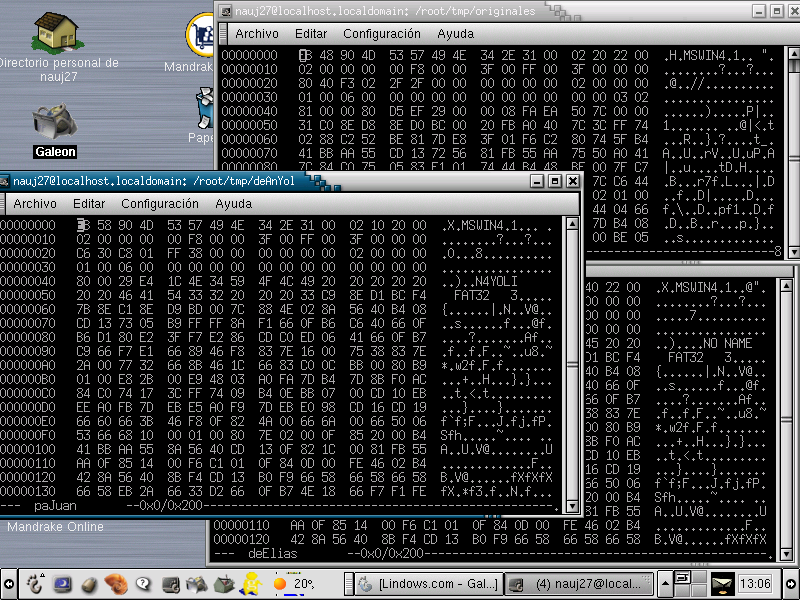Switch to (4) nauj27@local taskbar button
Image resolution: width=800 pixels, height=600 pixels.
579,584
